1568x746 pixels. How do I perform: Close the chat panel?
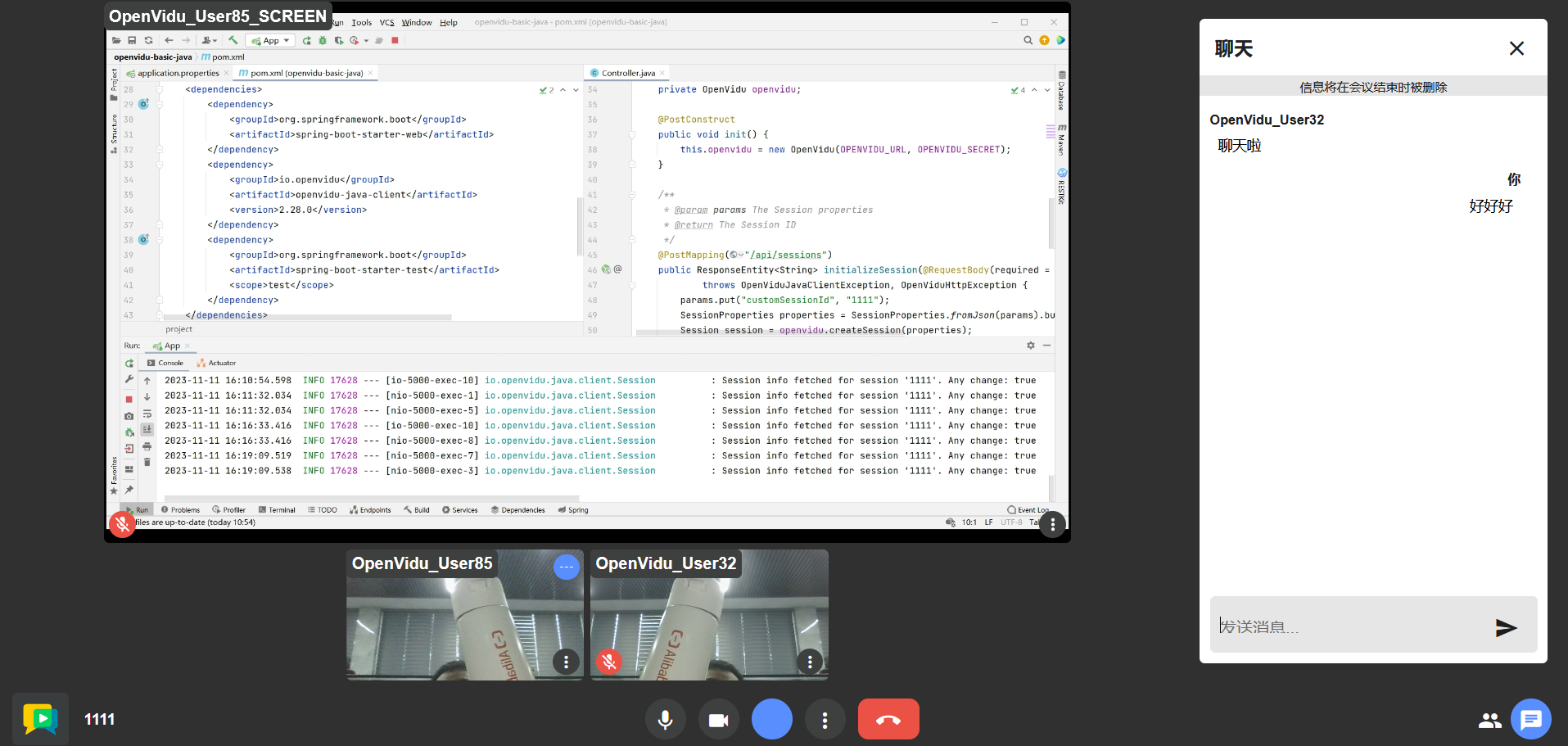(x=1516, y=48)
